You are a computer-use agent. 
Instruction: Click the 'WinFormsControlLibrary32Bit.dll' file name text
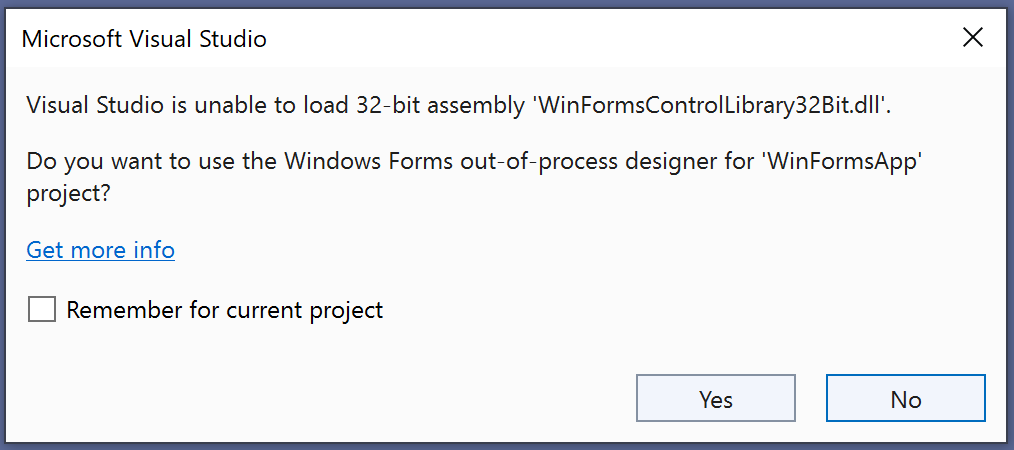coord(710,105)
